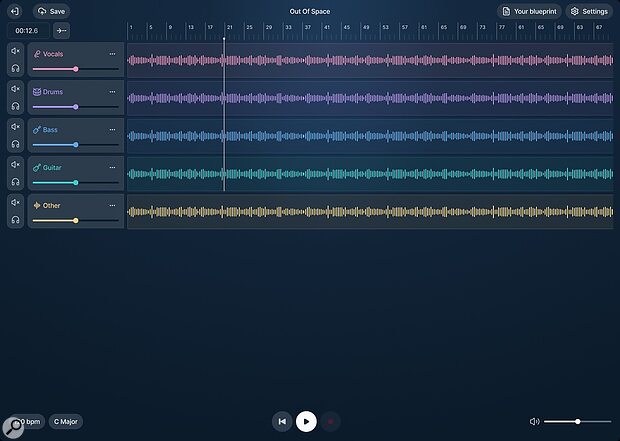620x441 pixels.
Task: Click the master volume speaker icon
Action: point(535,422)
